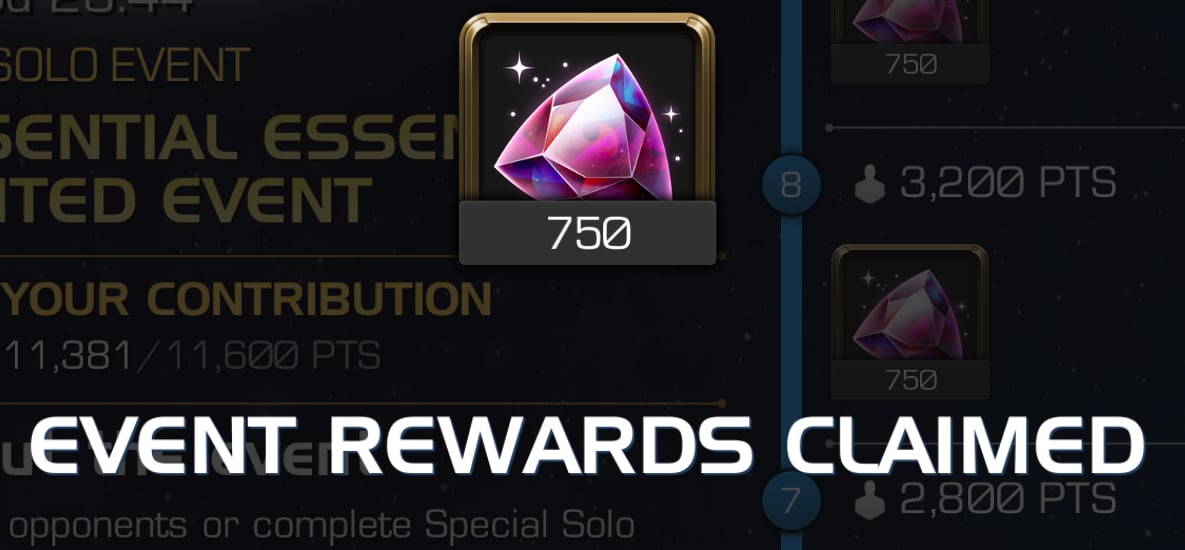Click the SOLO EVENT label

coord(125,65)
